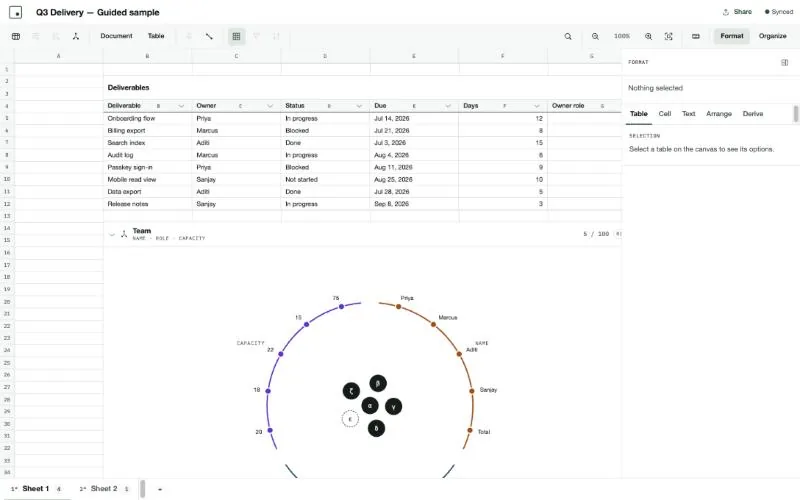Click the Owner role column header

[585, 106]
